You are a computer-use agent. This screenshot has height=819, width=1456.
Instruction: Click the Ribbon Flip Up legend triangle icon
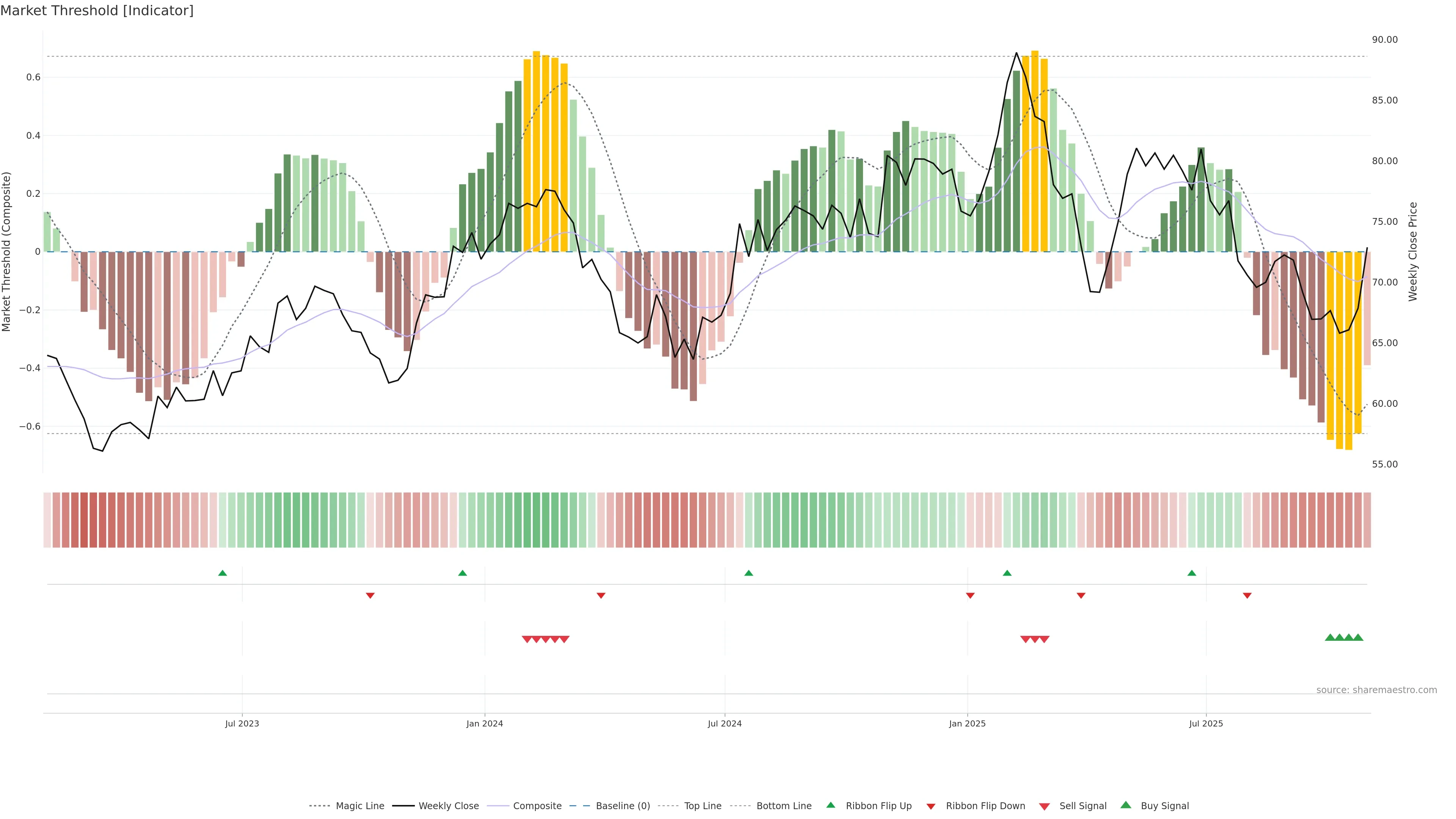pyautogui.click(x=830, y=805)
